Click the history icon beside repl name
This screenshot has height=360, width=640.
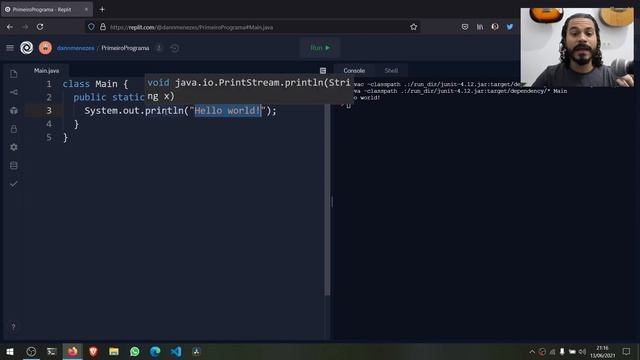click(175, 48)
